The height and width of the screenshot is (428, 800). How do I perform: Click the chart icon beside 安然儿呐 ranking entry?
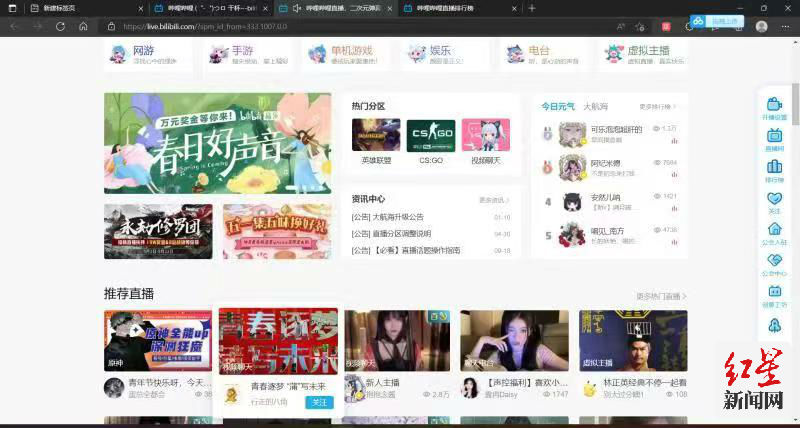click(x=674, y=208)
